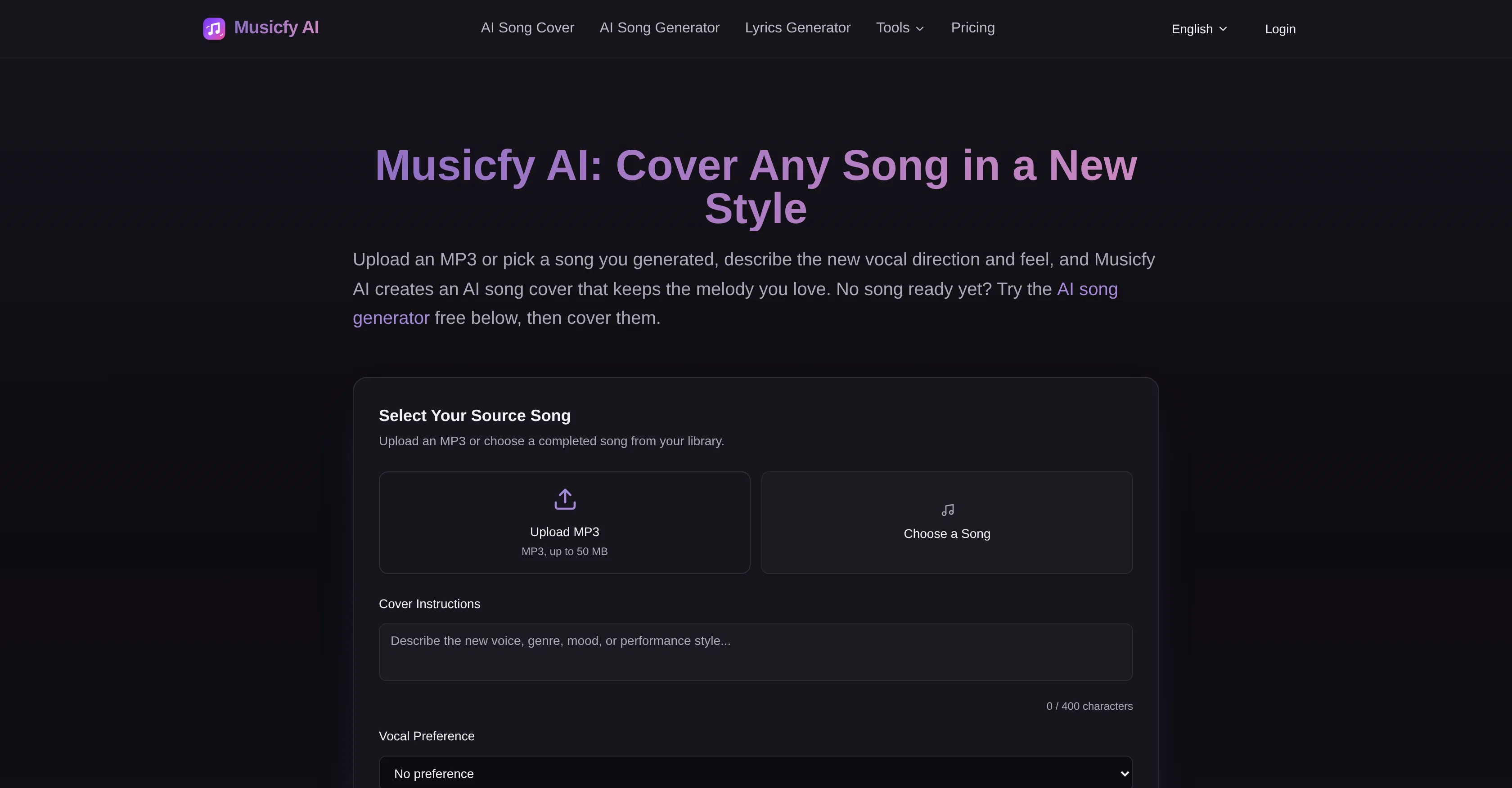Focus the Cover Instructions text area
The width and height of the screenshot is (1512, 788).
756,652
